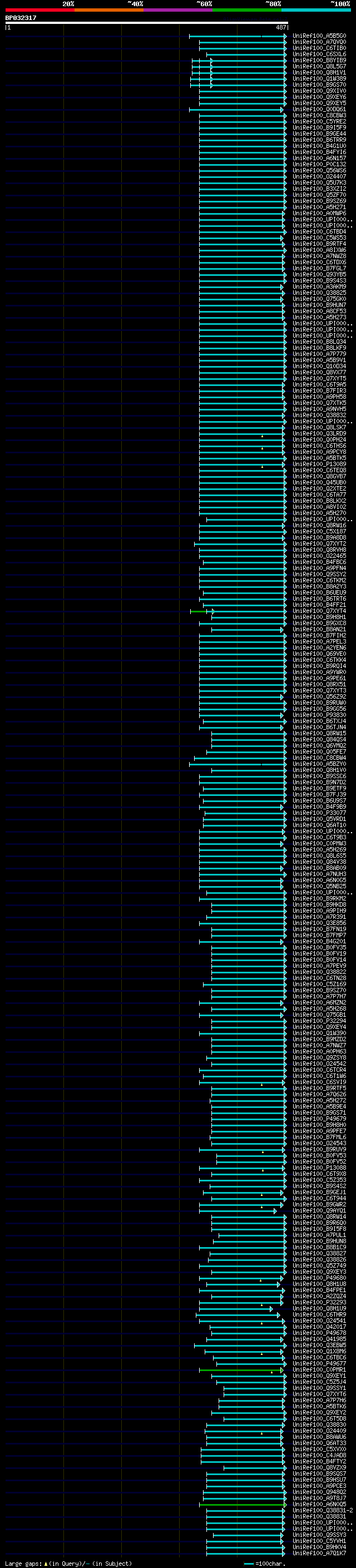Image resolution: width=356 pixels, height=1568 pixels.
Task: Select hit label UniRef100_B9ETF9
Action: [x=319, y=788]
